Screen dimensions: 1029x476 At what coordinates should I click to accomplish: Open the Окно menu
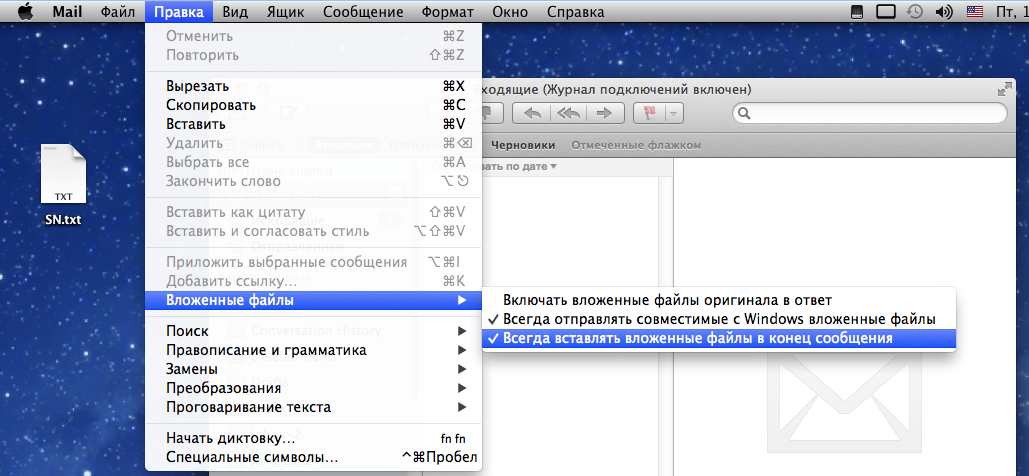(x=510, y=12)
